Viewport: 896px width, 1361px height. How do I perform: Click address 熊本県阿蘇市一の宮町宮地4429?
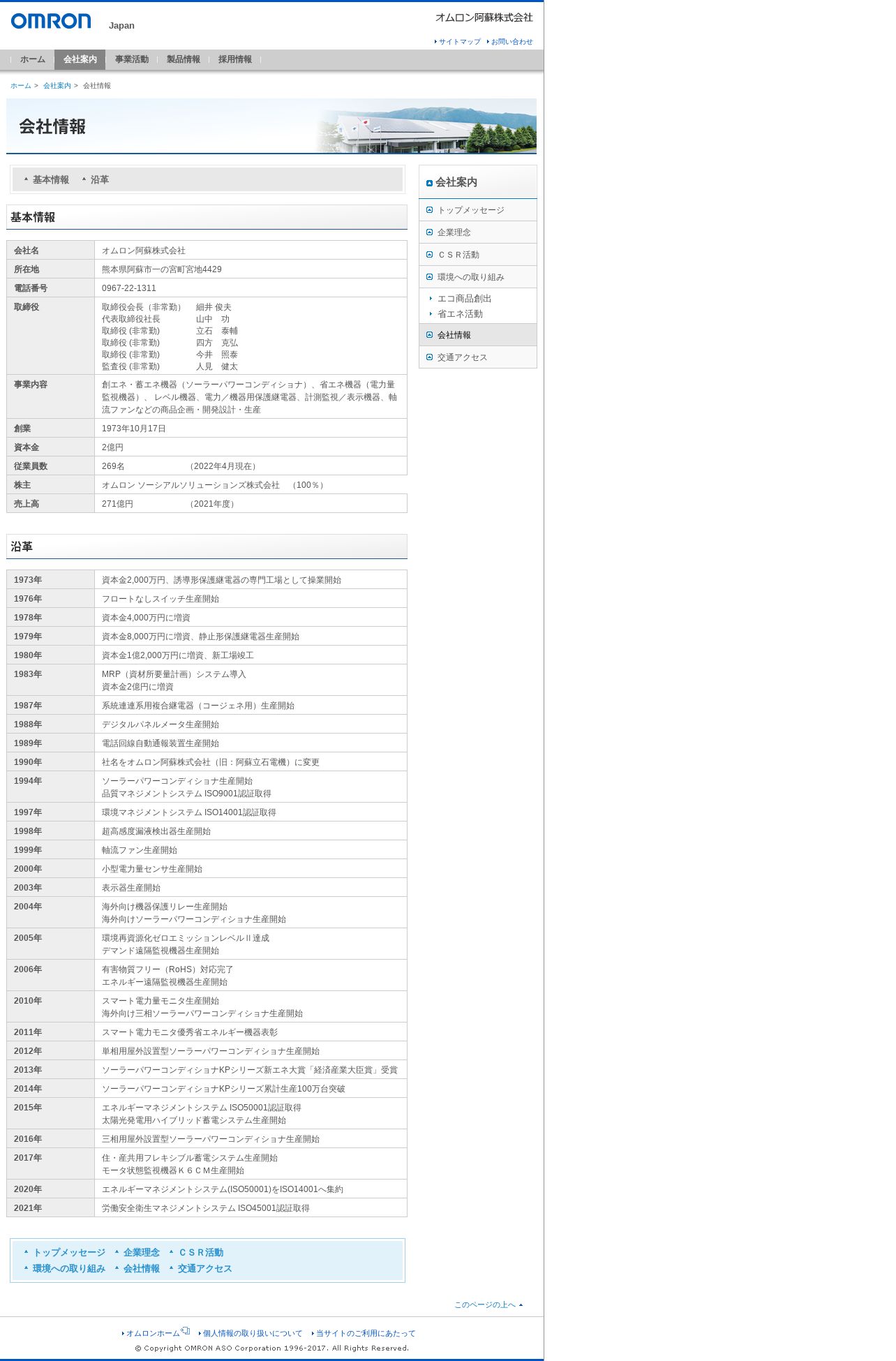tap(162, 269)
